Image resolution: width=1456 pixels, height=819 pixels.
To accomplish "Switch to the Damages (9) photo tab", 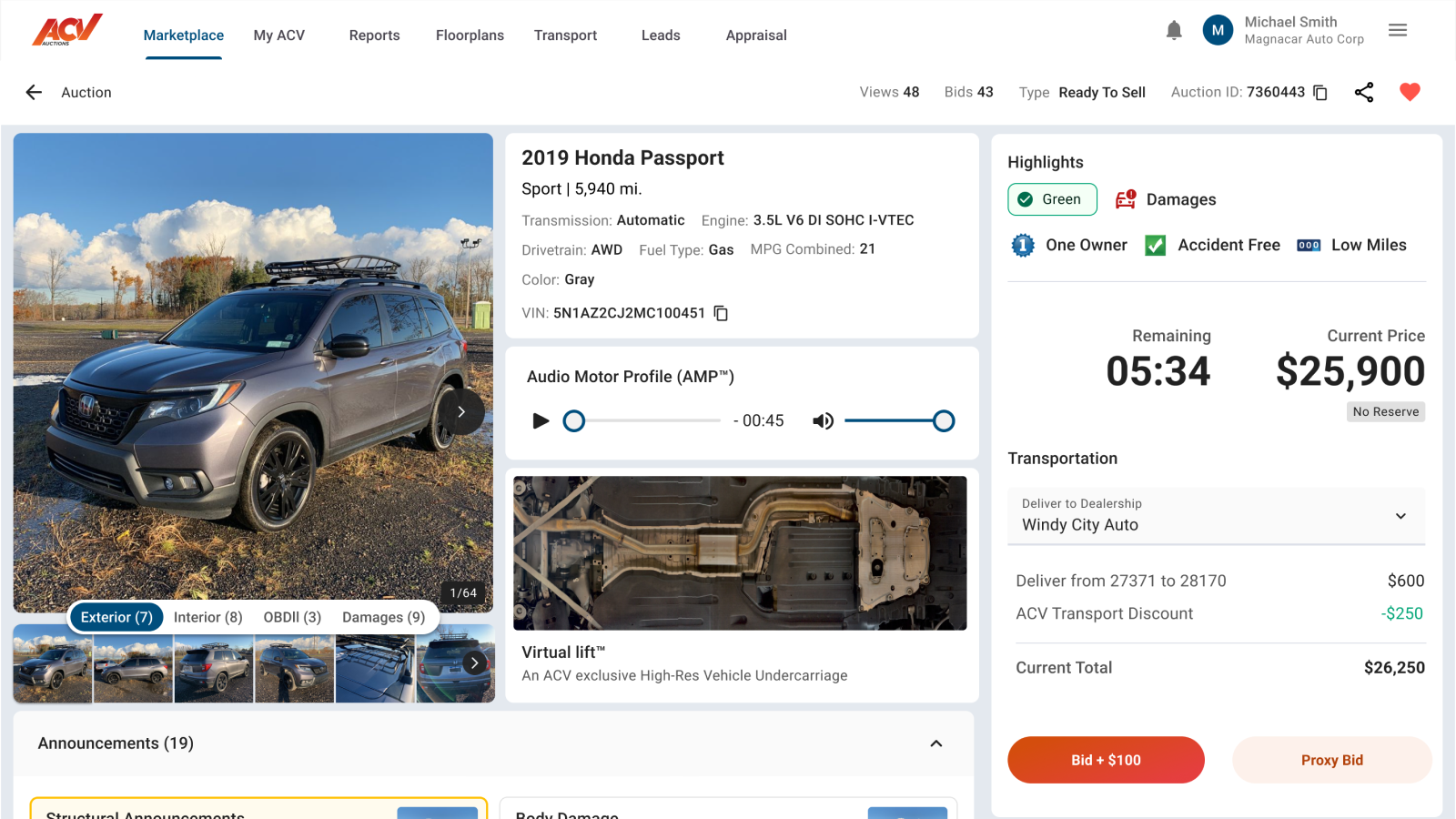I will pos(383,617).
